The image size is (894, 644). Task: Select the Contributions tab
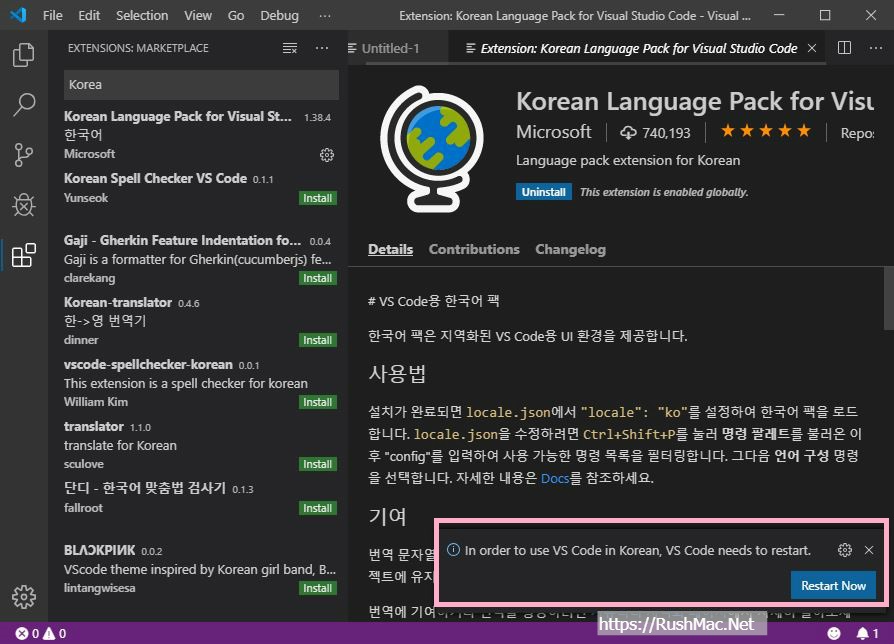474,249
